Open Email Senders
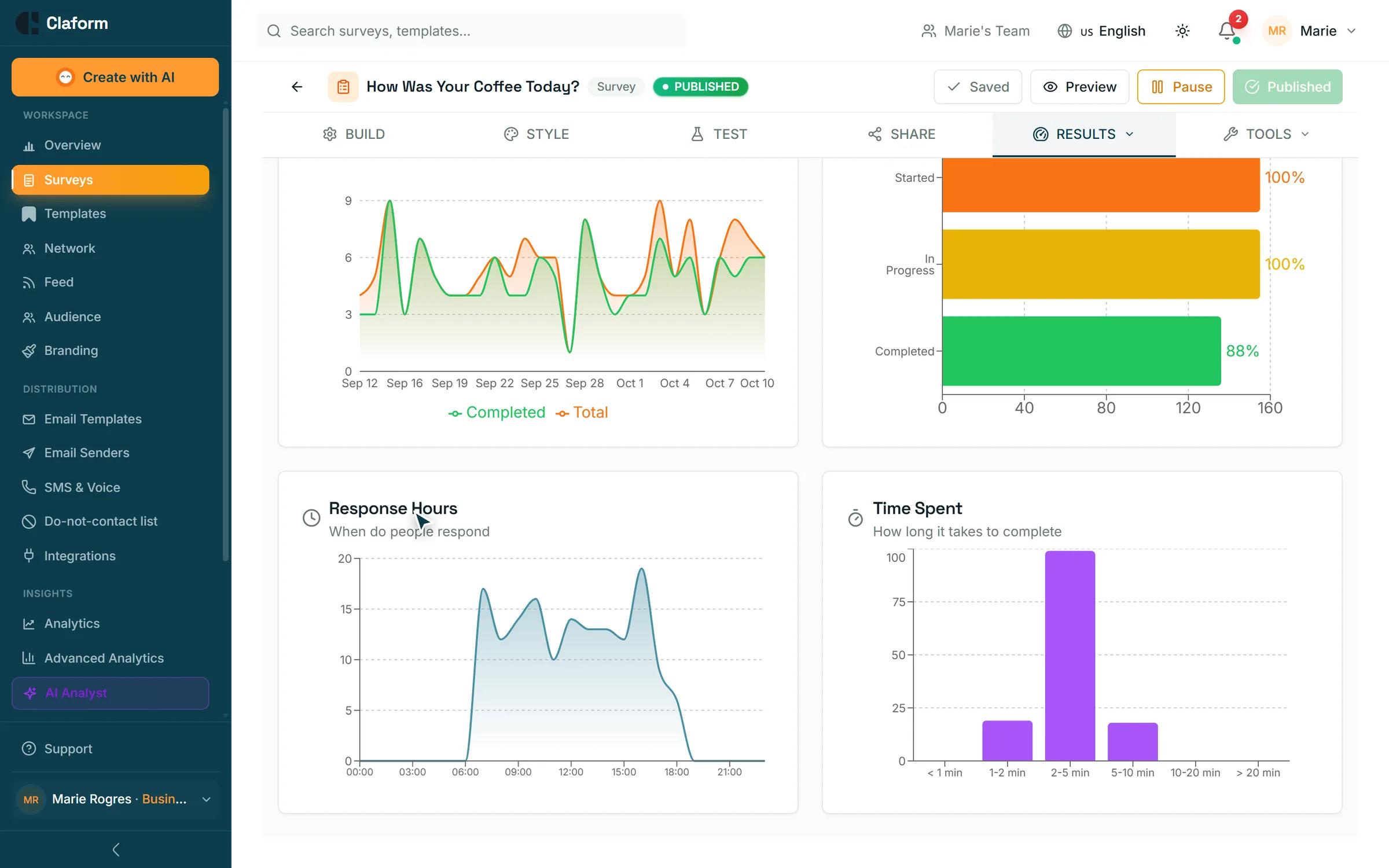Screen dimensions: 1389x868 [x=110, y=453]
